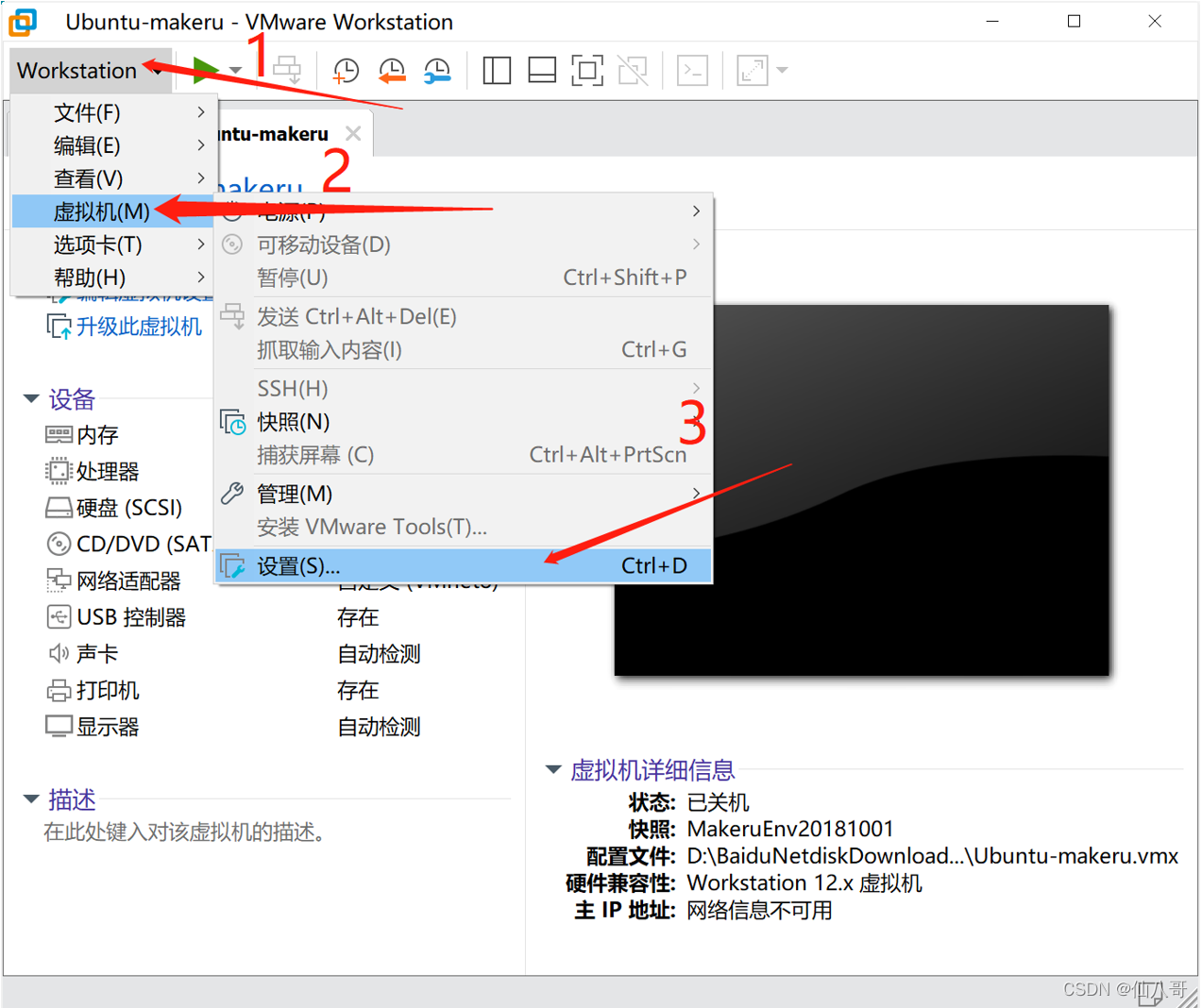Expand the 帮助(H) submenu arrow

201,277
